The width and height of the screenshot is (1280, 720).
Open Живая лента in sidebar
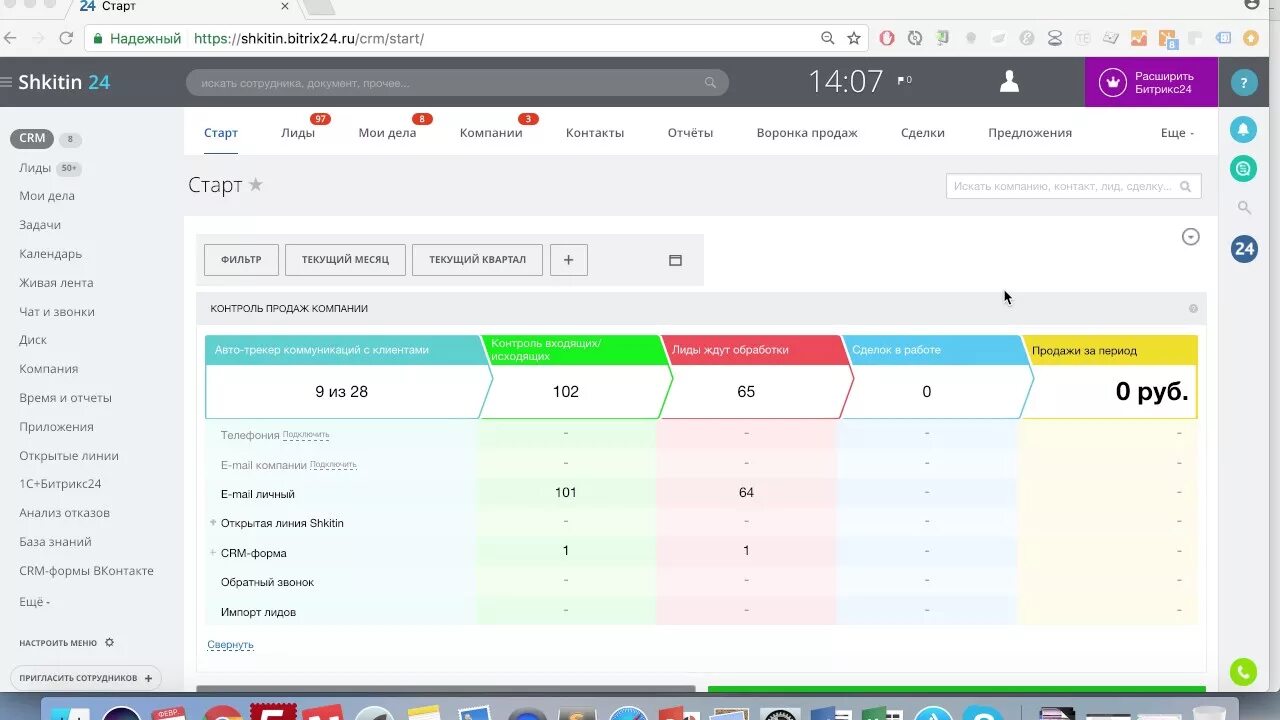[56, 283]
